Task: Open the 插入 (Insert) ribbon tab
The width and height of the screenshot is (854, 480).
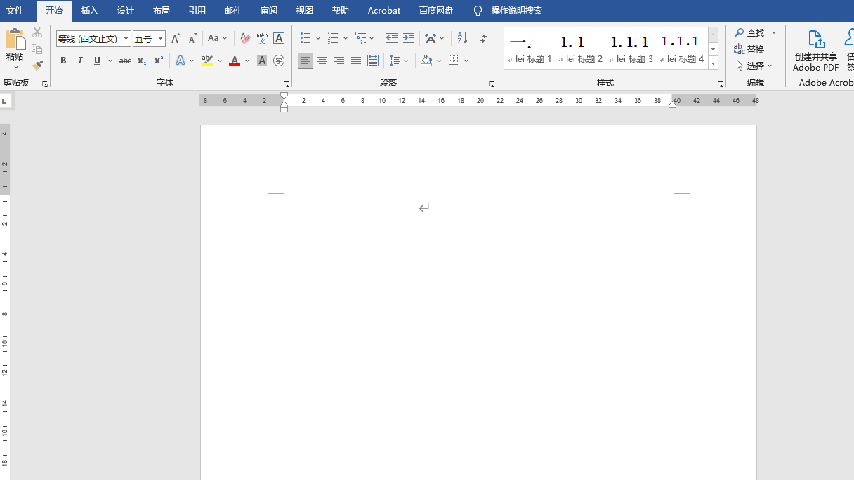Action: (89, 10)
